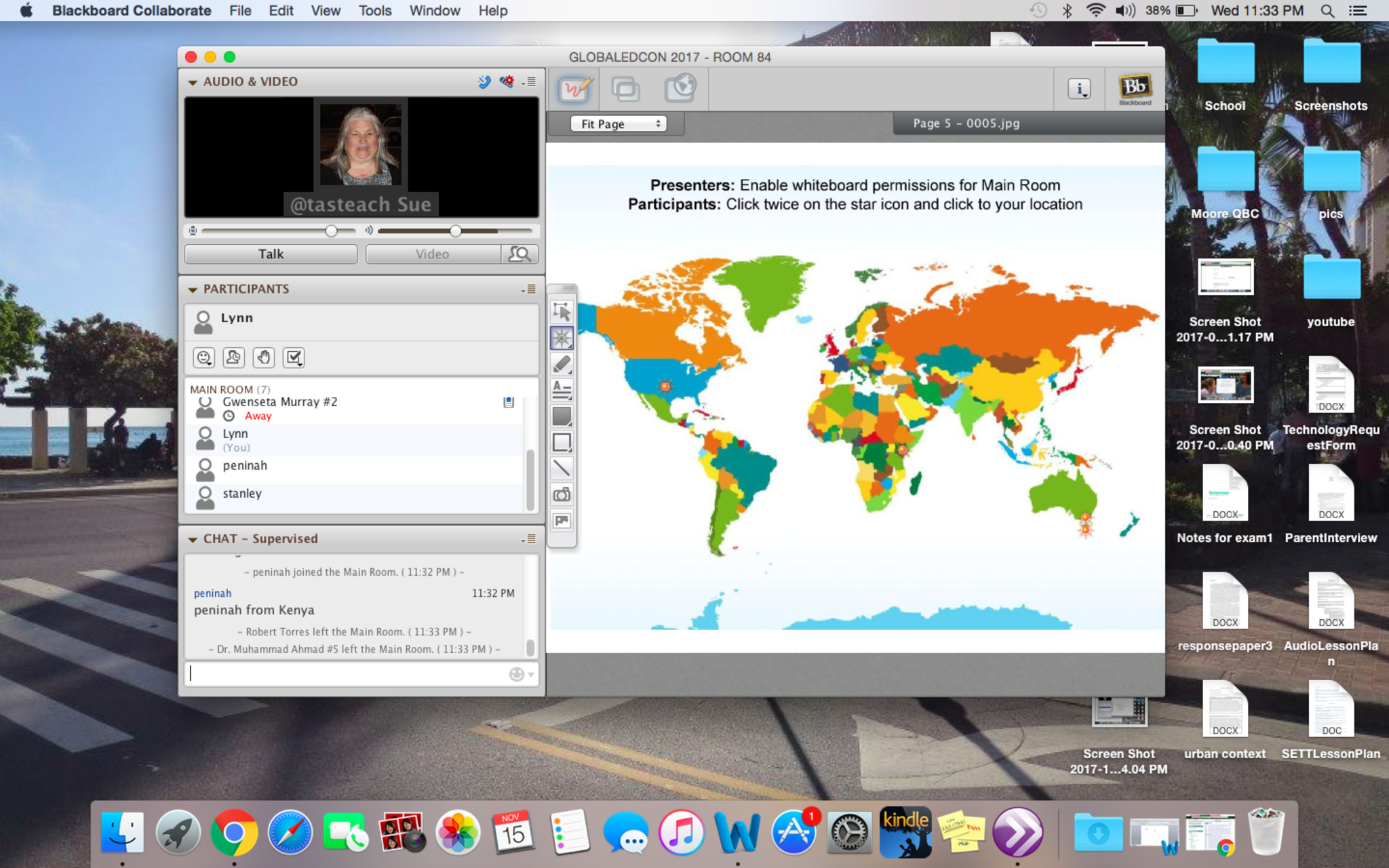This screenshot has height=868, width=1389.
Task: Adjust the speaker volume slider handle
Action: (x=456, y=231)
